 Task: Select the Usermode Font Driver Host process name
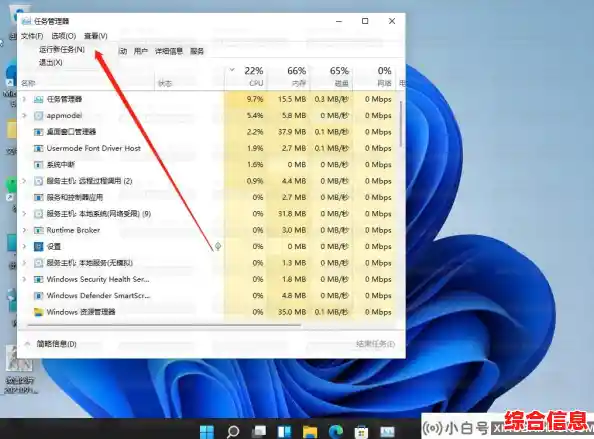click(x=94, y=148)
